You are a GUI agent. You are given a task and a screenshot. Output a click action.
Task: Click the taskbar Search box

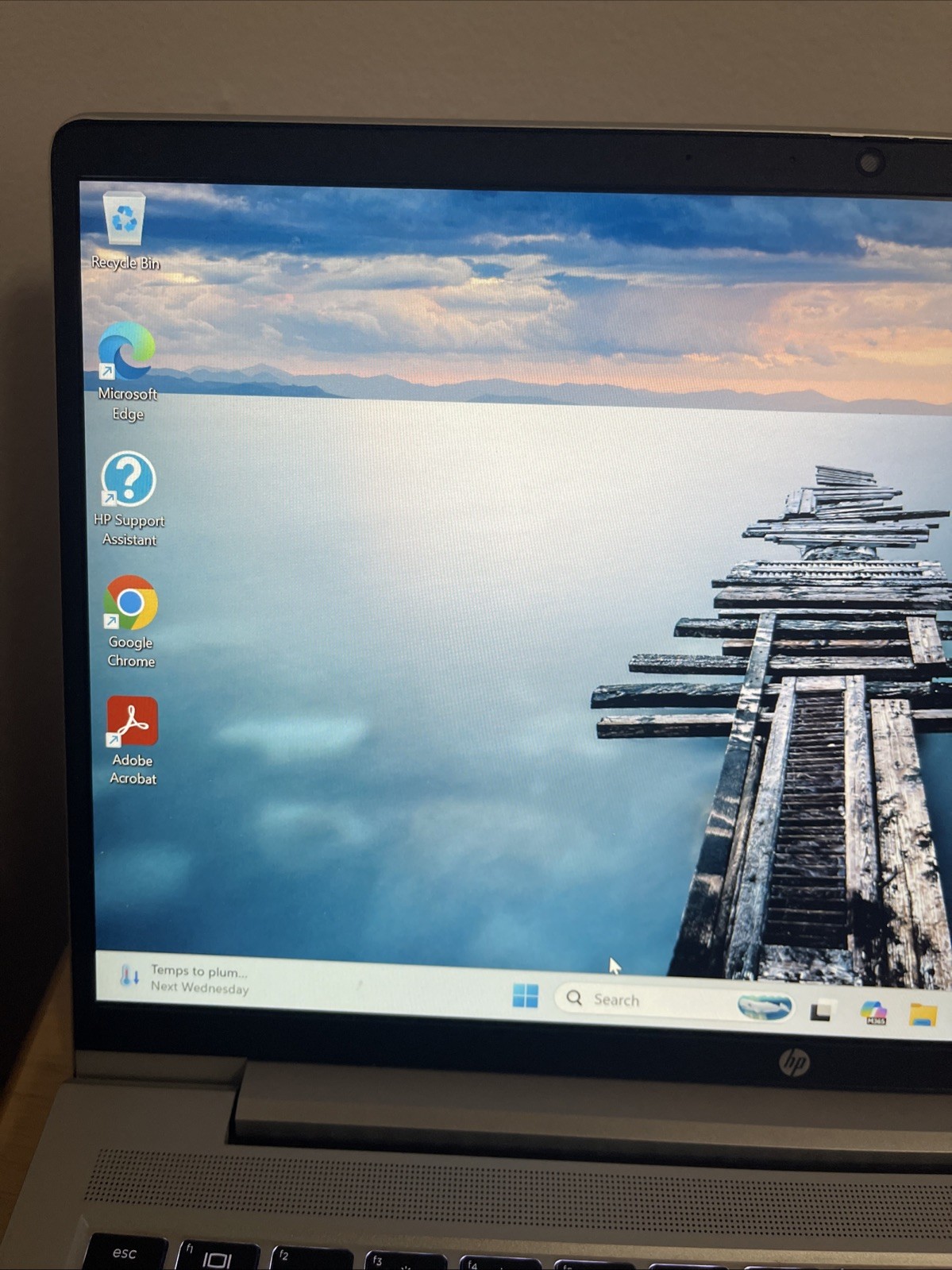point(675,1002)
